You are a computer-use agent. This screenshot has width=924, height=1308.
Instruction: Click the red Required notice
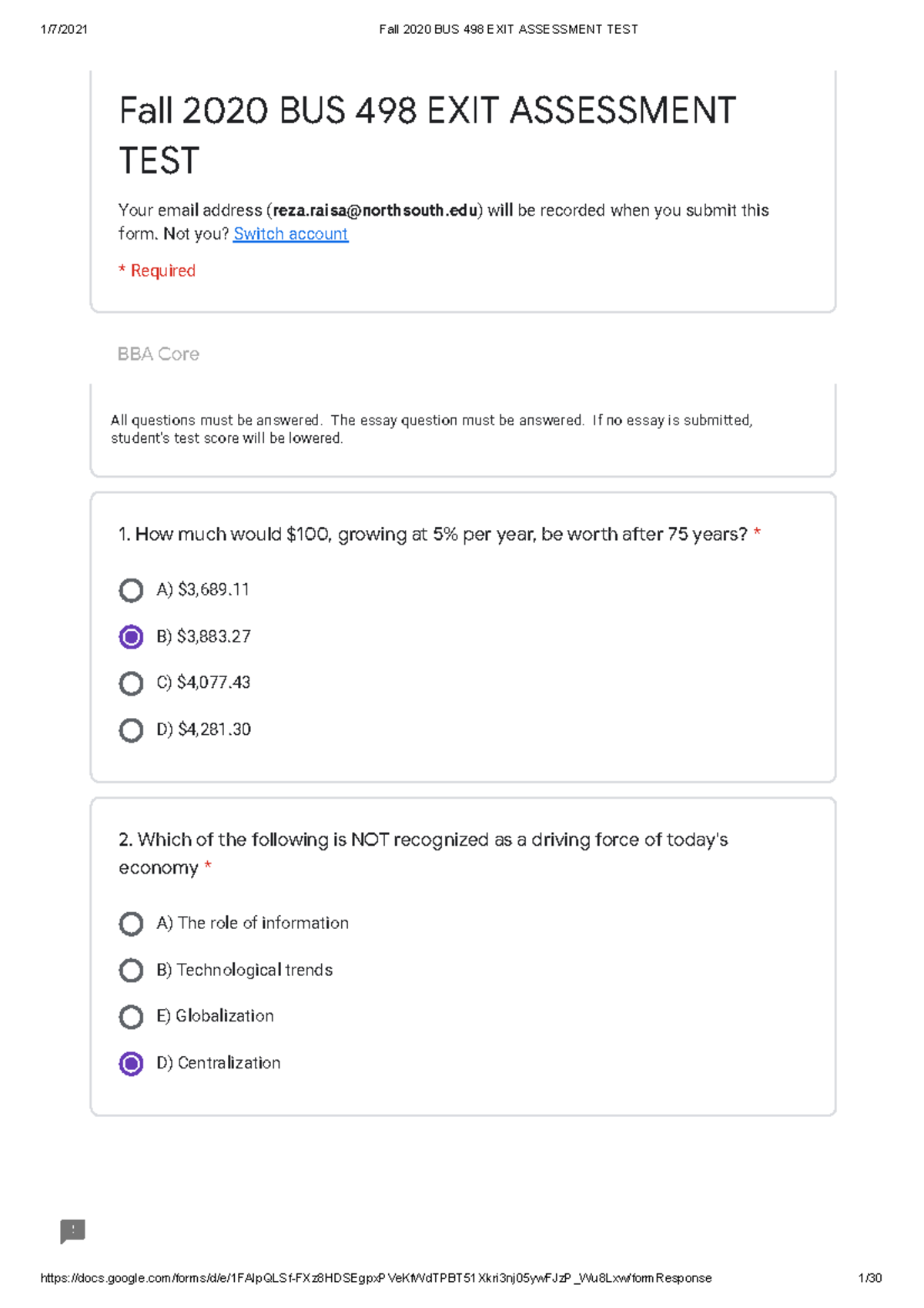tap(157, 270)
